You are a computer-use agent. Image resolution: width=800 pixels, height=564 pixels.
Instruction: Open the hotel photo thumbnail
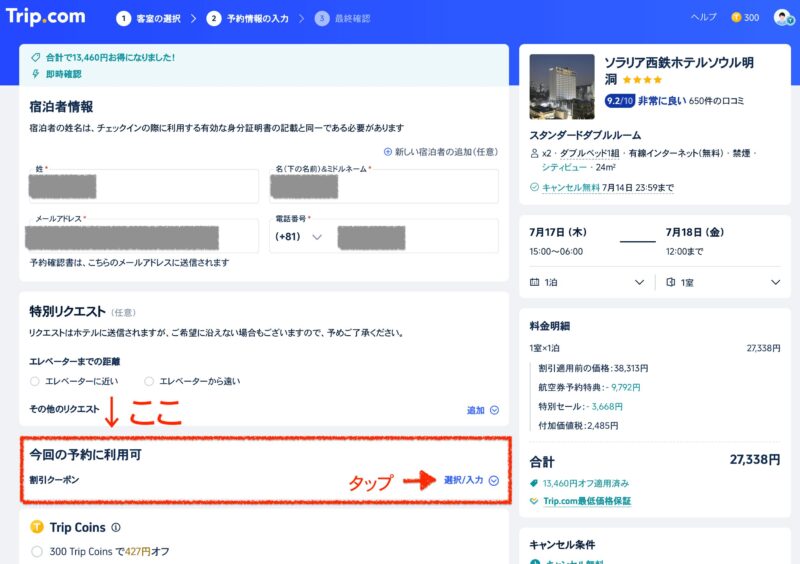click(x=562, y=87)
